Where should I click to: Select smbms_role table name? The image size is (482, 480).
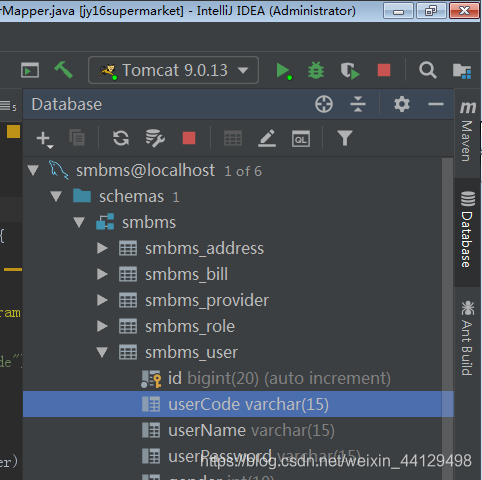point(190,327)
